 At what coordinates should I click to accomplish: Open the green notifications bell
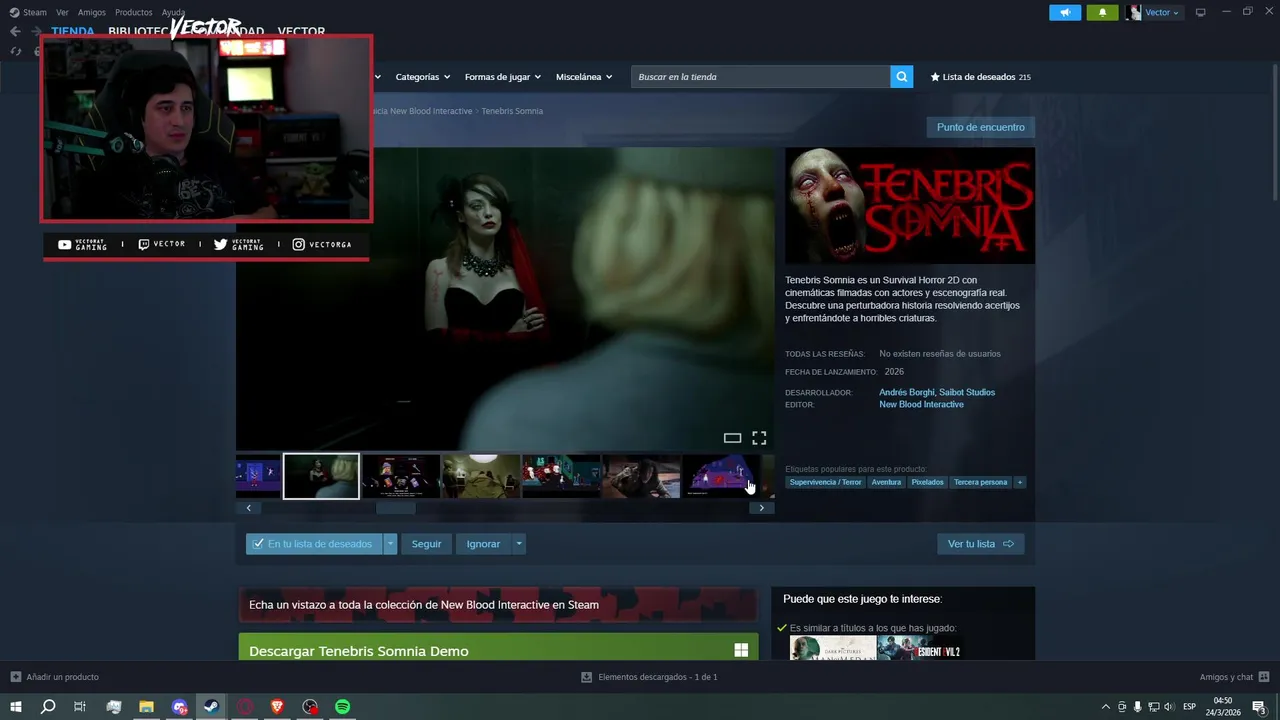click(1102, 12)
